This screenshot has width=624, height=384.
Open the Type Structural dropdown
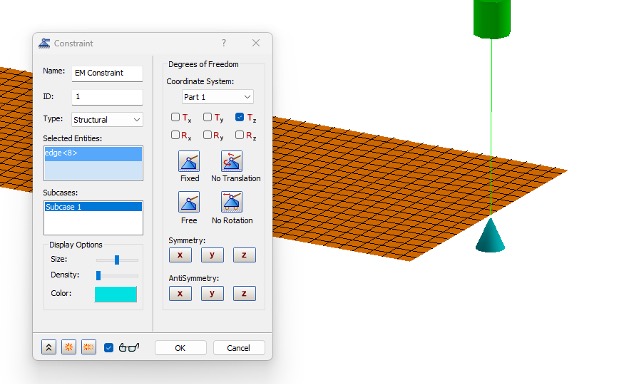coord(107,120)
